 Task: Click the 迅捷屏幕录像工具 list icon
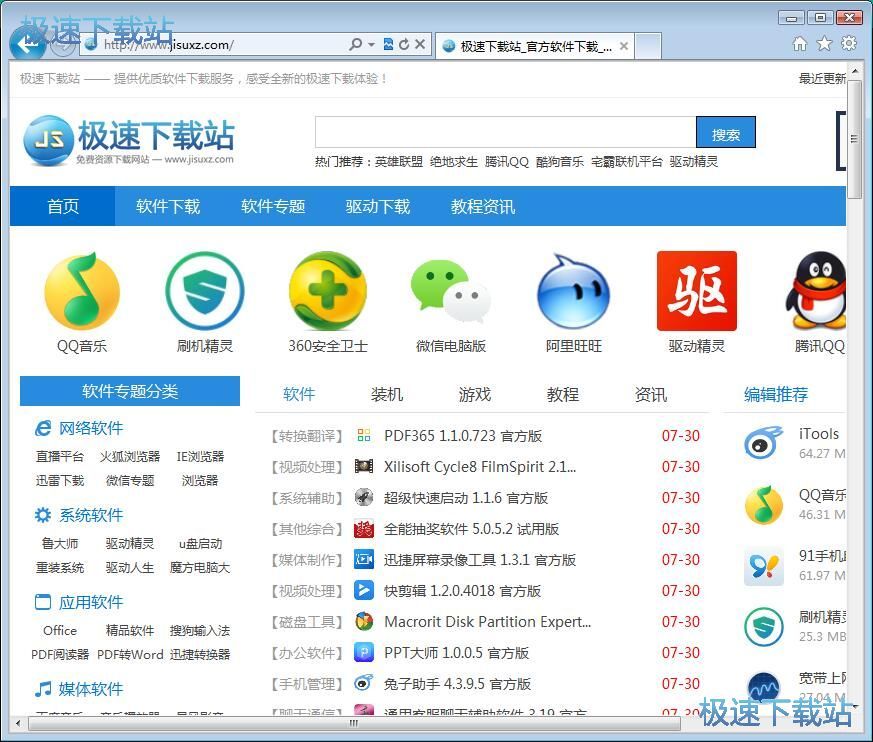tap(364, 559)
